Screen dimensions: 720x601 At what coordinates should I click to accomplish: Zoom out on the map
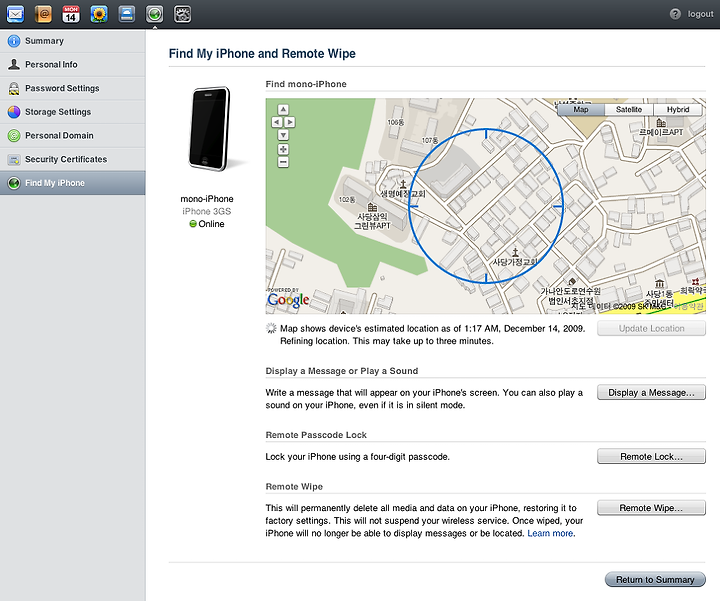[x=283, y=162]
